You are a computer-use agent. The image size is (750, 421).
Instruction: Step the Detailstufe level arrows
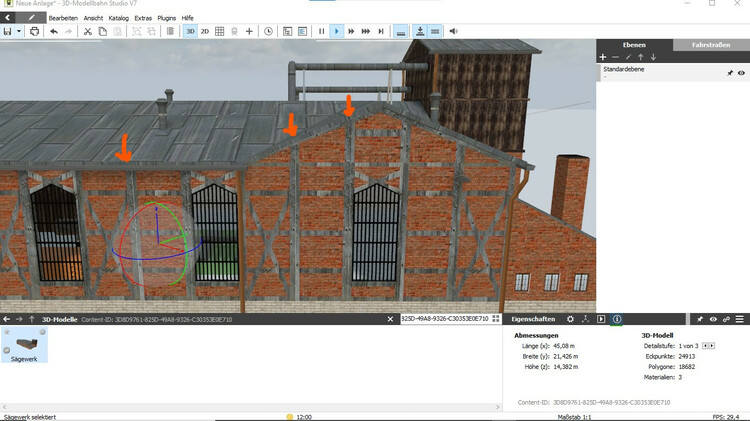709,345
